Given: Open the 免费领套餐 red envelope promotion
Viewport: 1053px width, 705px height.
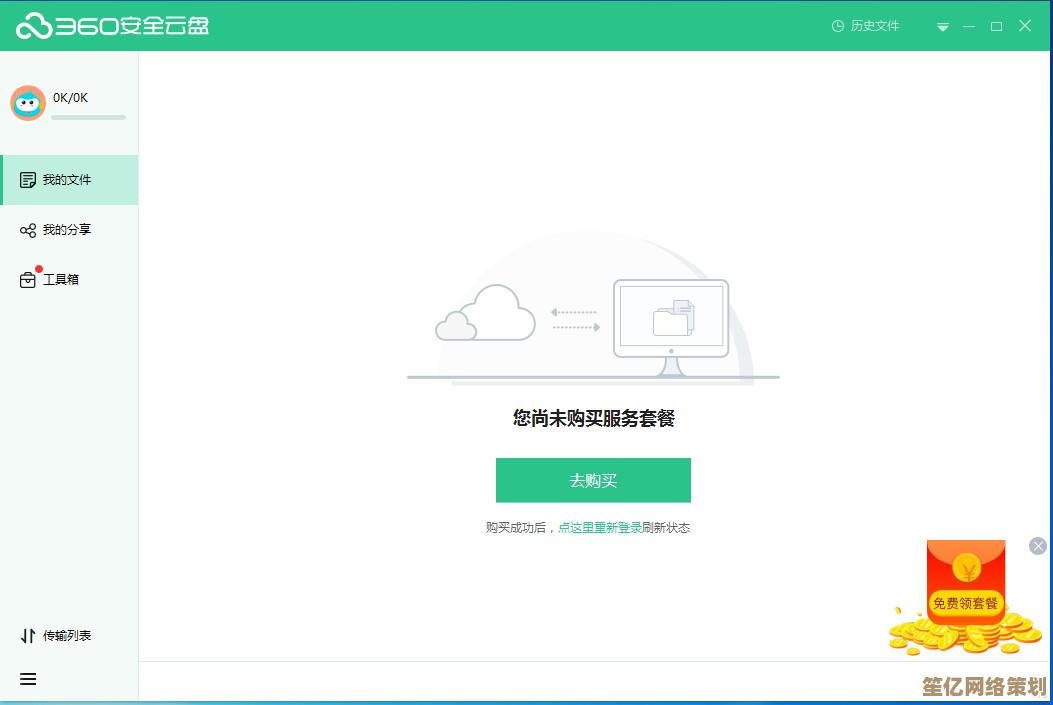Looking at the screenshot, I should point(965,602).
